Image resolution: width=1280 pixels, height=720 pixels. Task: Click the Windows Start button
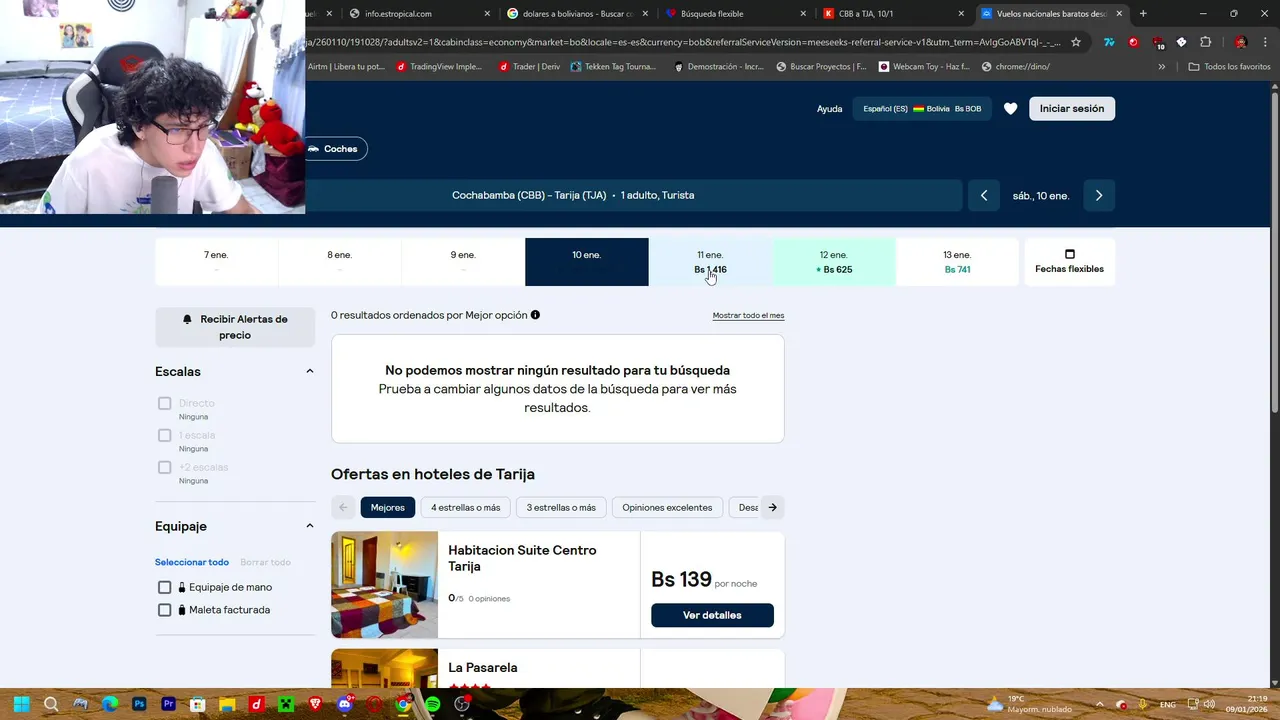click(21, 704)
